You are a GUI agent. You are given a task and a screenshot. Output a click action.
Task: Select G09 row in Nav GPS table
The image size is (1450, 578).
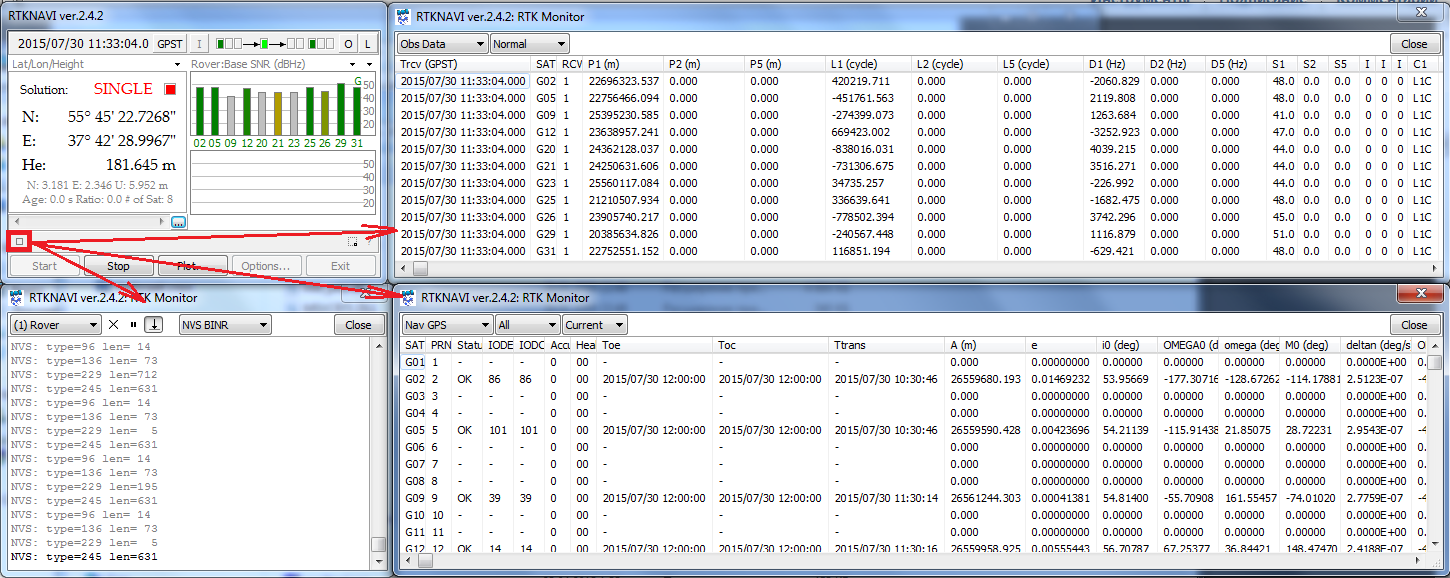(x=914, y=498)
